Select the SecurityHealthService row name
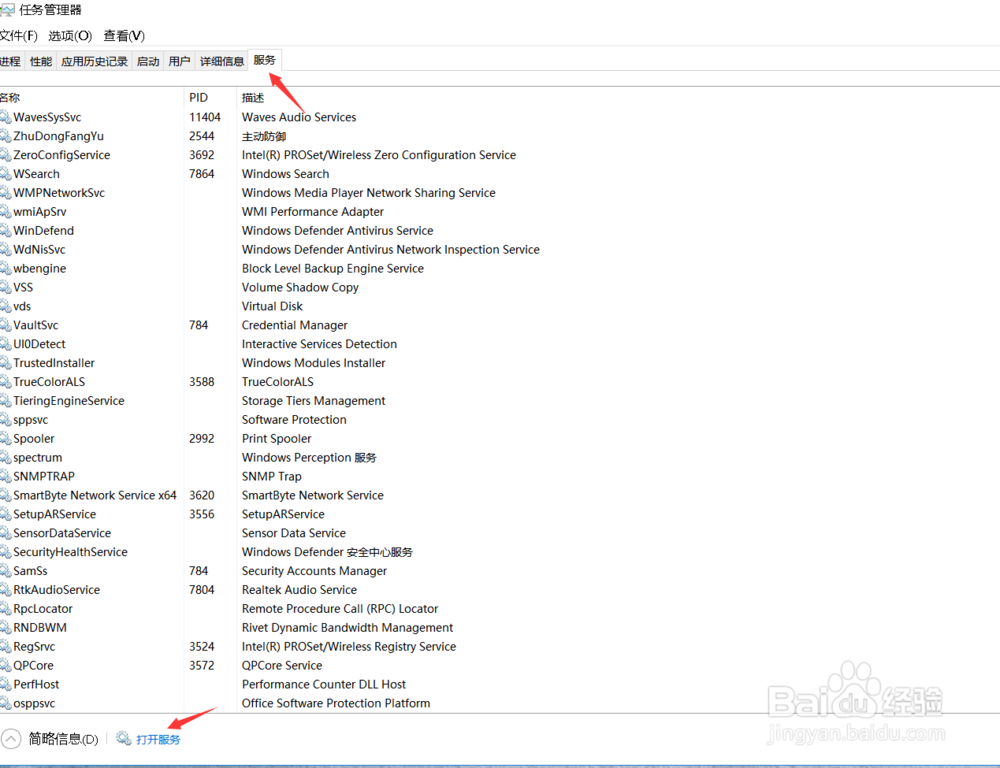 click(70, 552)
